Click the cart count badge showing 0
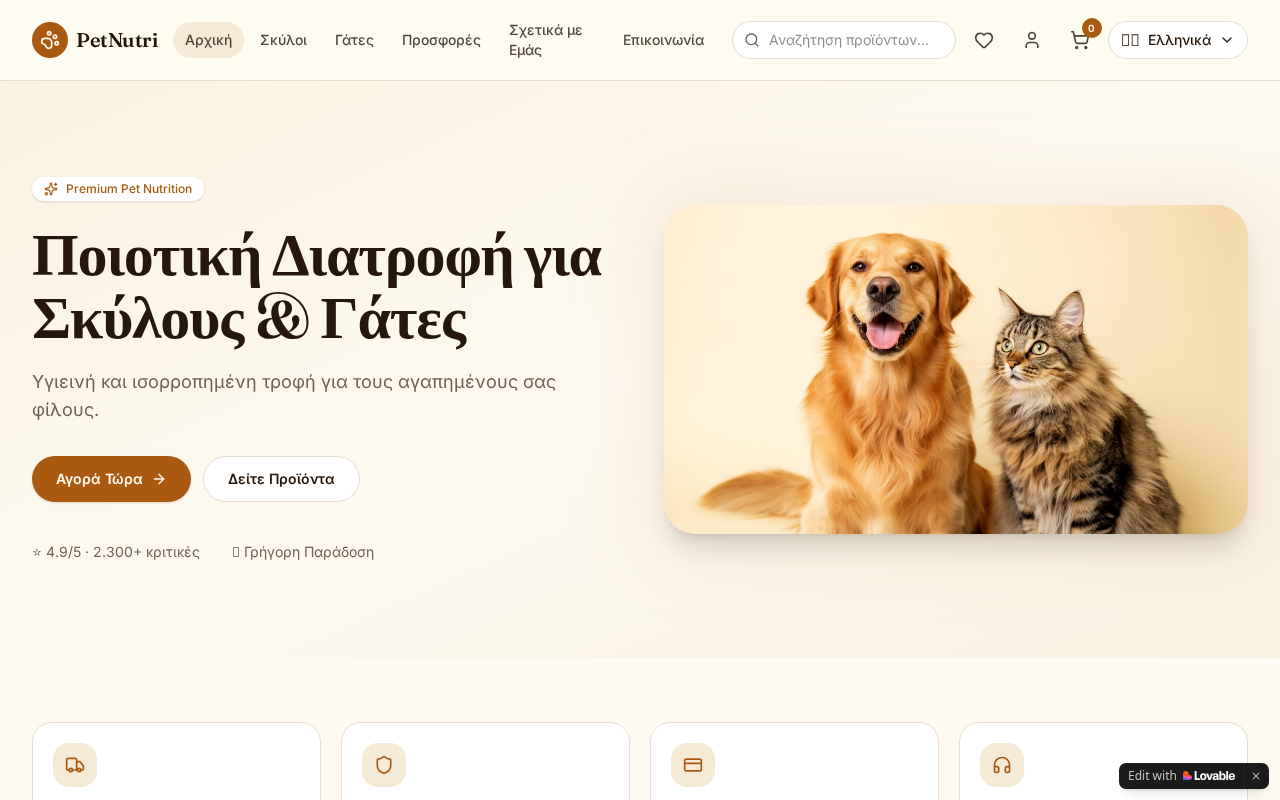Viewport: 1280px width, 800px height. coord(1092,28)
